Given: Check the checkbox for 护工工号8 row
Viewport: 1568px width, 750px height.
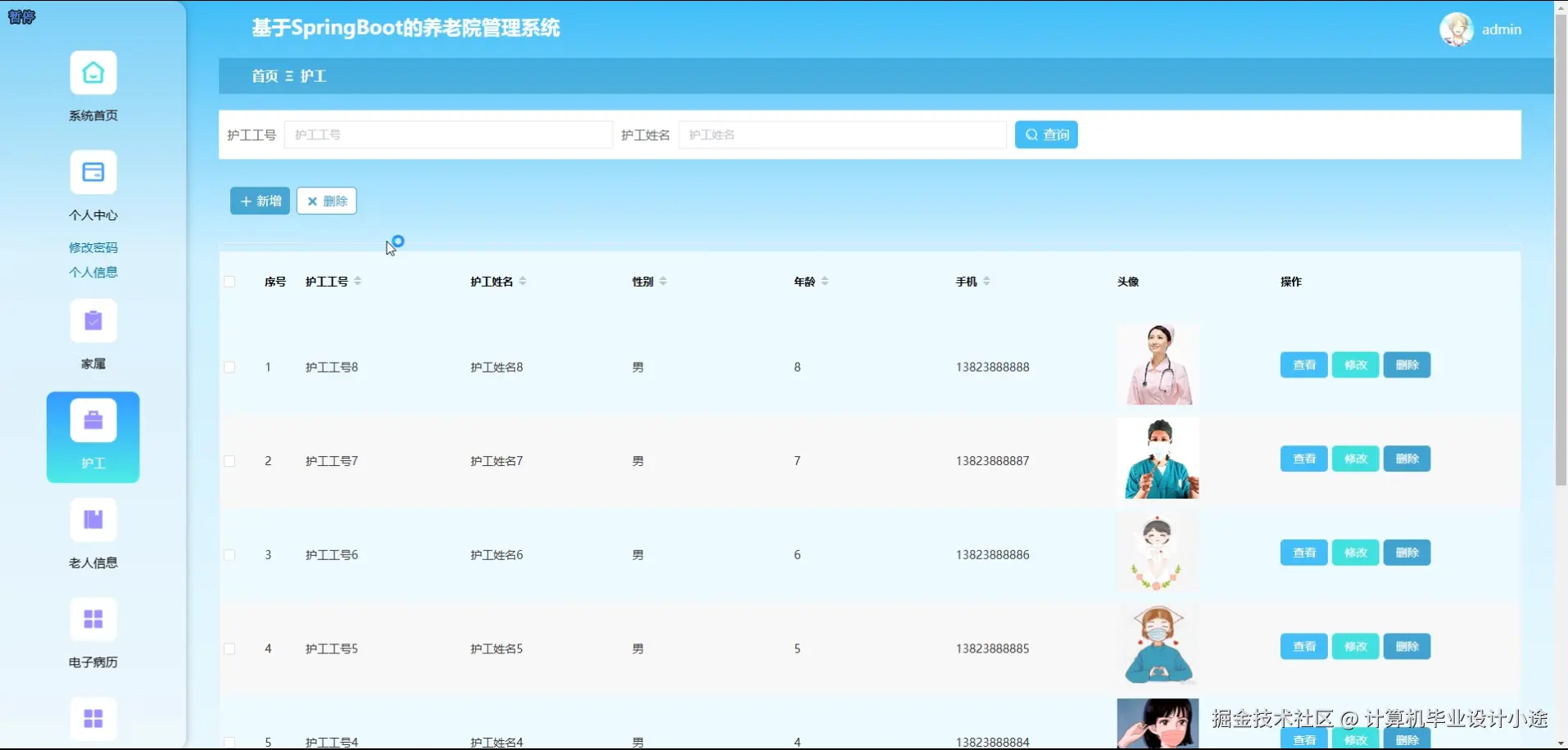Looking at the screenshot, I should (x=230, y=367).
